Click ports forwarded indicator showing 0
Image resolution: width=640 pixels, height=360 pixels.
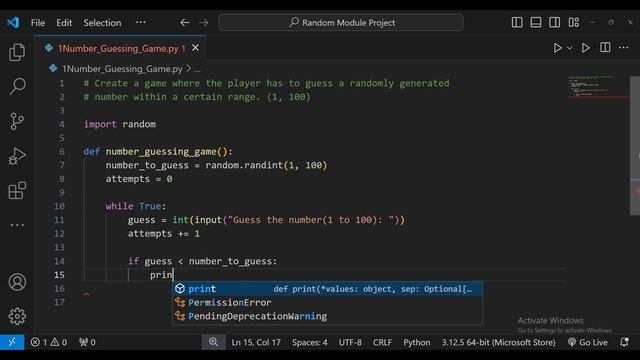click(x=87, y=342)
